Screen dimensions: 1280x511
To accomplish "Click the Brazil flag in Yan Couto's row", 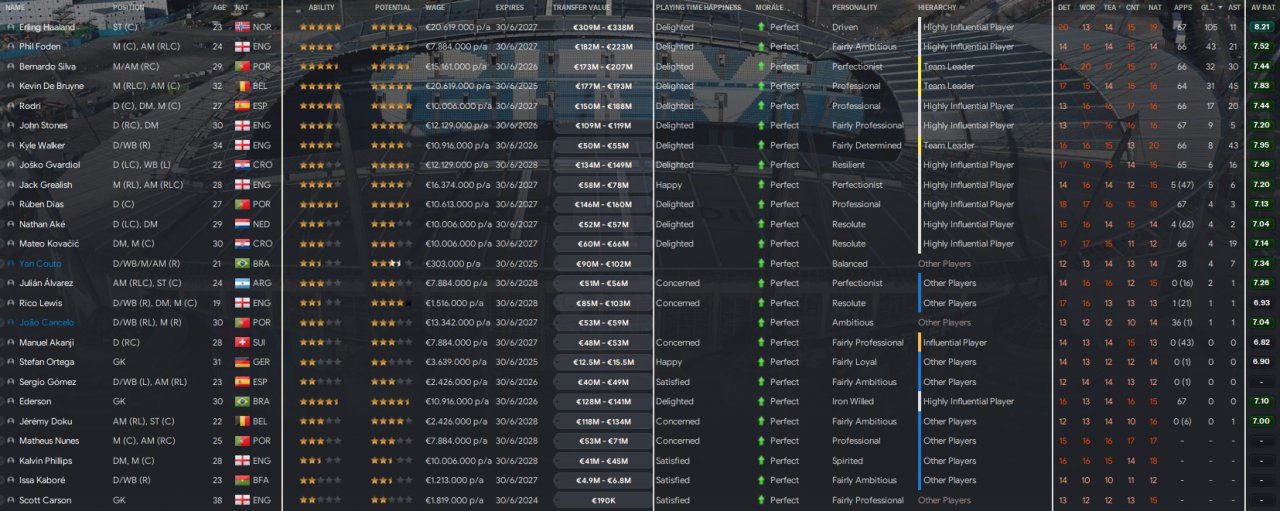I will click(x=242, y=264).
